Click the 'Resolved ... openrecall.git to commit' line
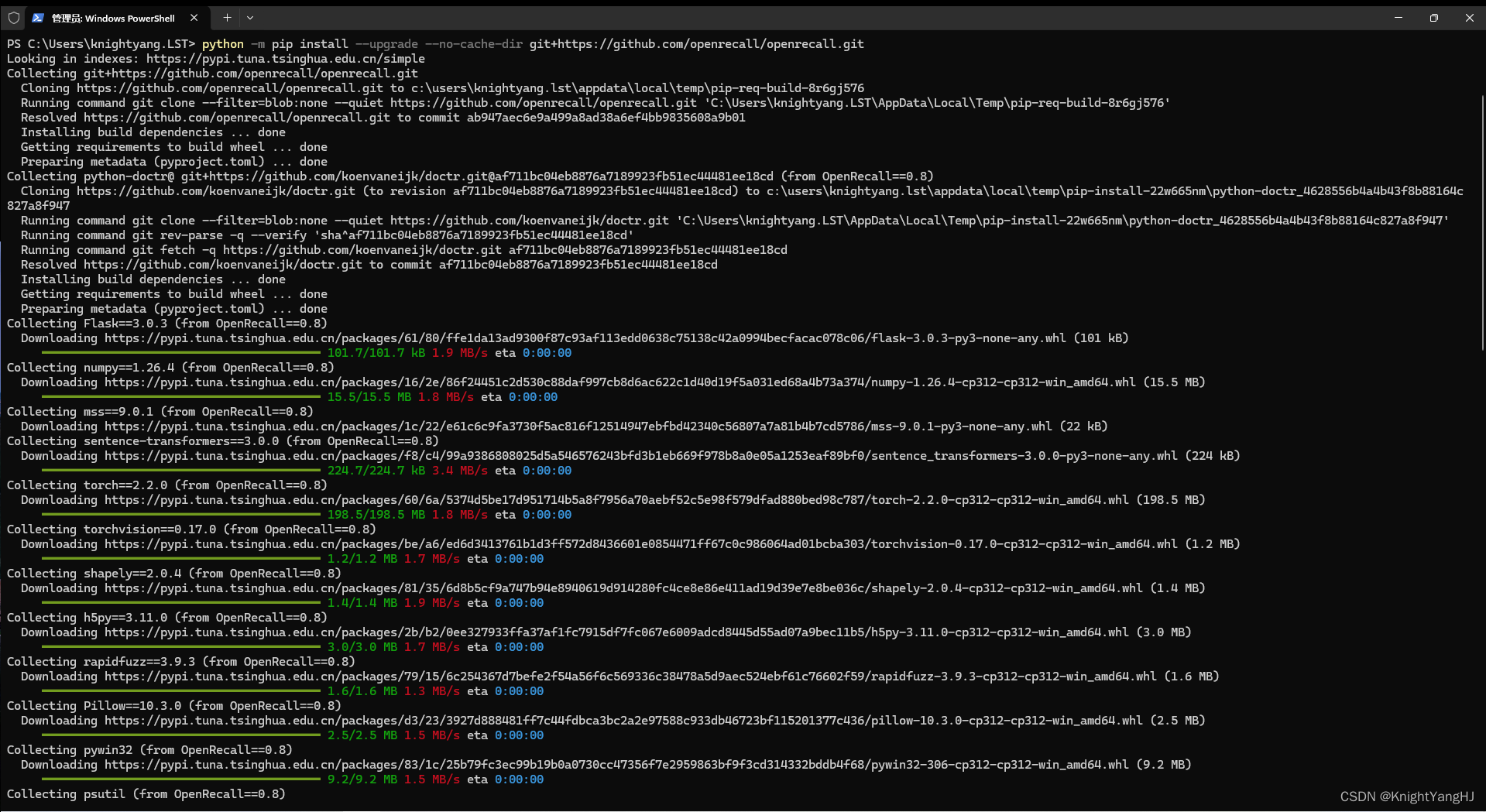Image resolution: width=1486 pixels, height=812 pixels. coord(383,118)
